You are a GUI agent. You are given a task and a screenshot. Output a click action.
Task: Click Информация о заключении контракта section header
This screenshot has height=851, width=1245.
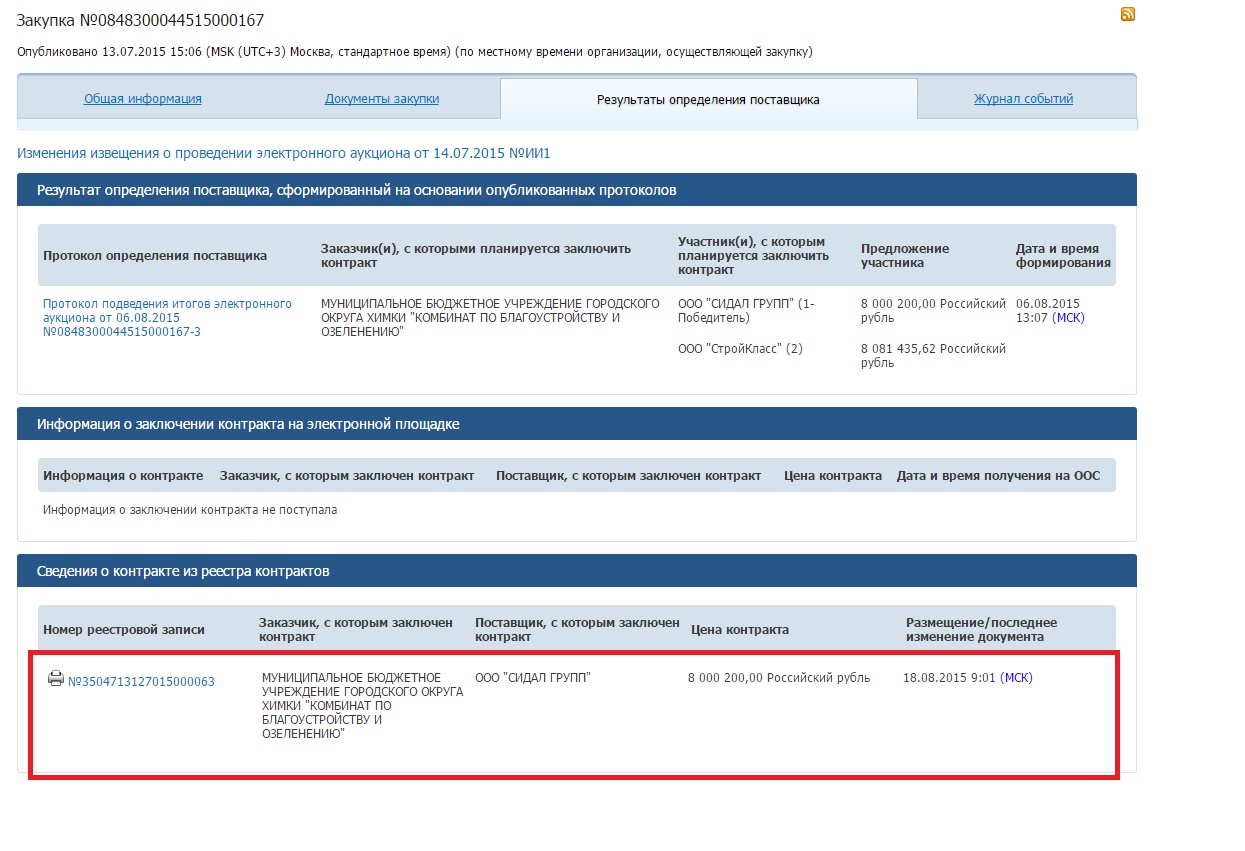[x=248, y=424]
